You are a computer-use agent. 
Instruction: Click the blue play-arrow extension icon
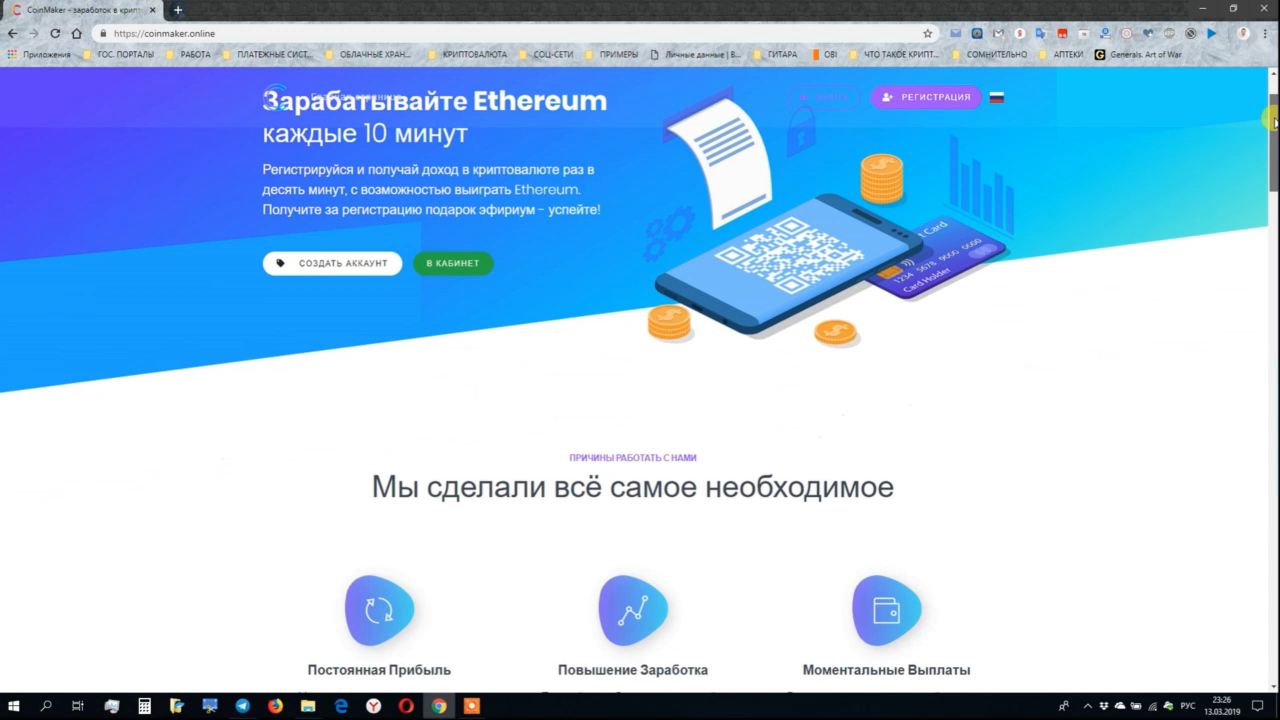pyautogui.click(x=1212, y=33)
